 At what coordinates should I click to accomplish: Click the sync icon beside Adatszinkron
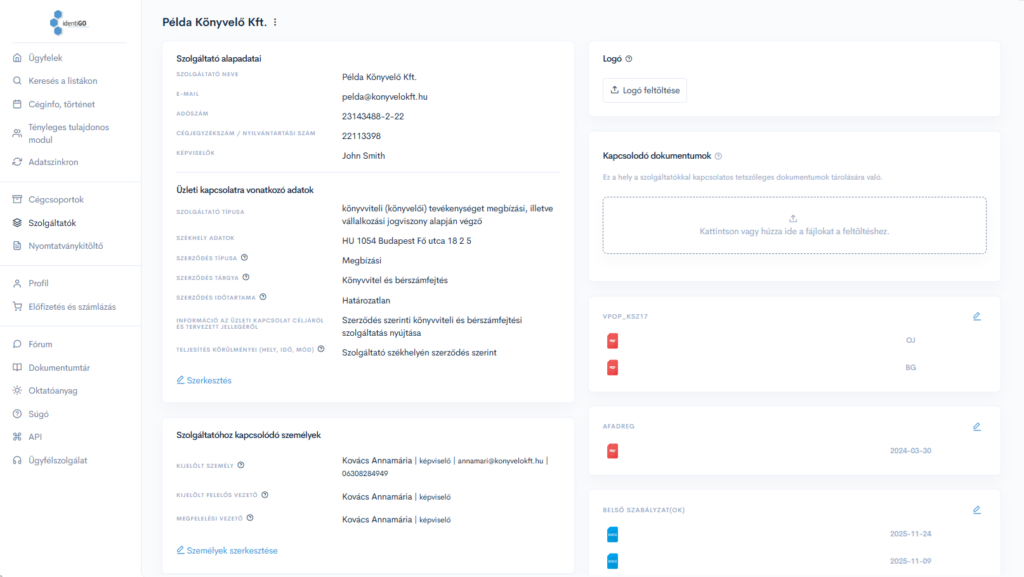coord(17,162)
